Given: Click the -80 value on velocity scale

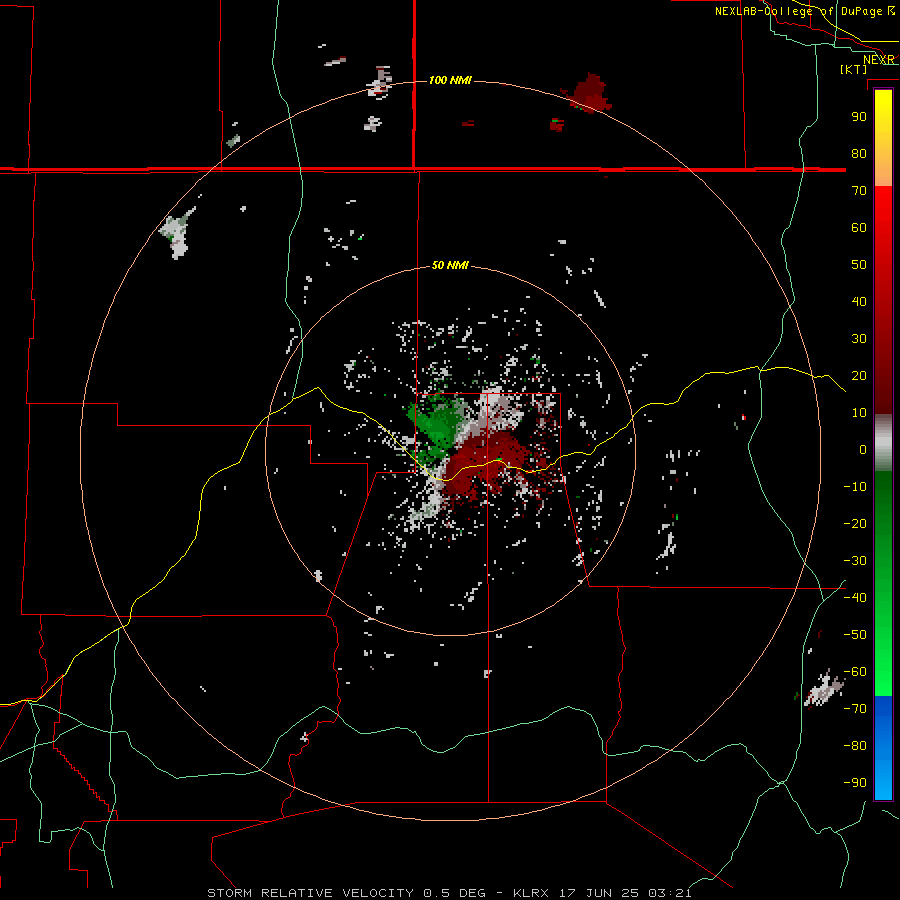Looking at the screenshot, I should pyautogui.click(x=855, y=746).
